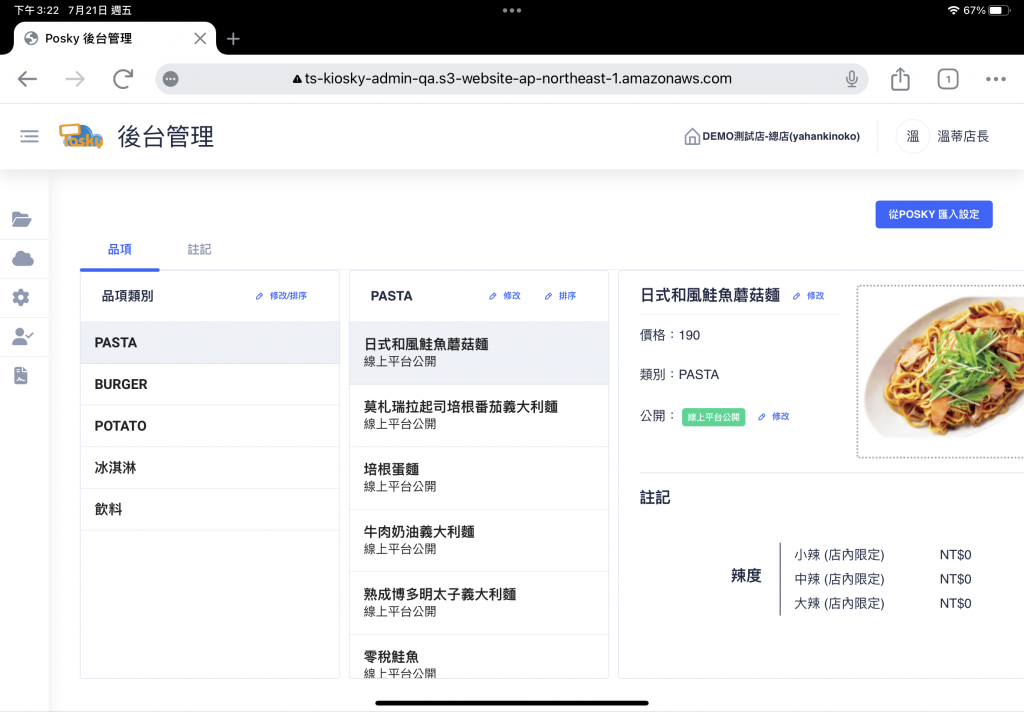
Task: Click the 註記 section heading
Action: (655, 498)
